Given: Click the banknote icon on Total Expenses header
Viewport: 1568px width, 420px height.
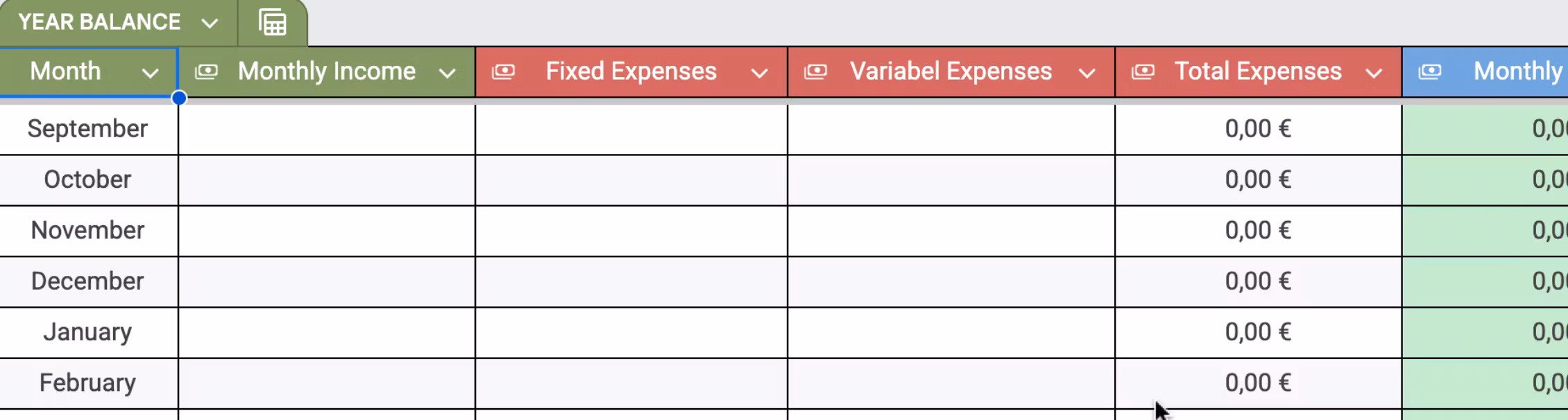Looking at the screenshot, I should [1144, 71].
